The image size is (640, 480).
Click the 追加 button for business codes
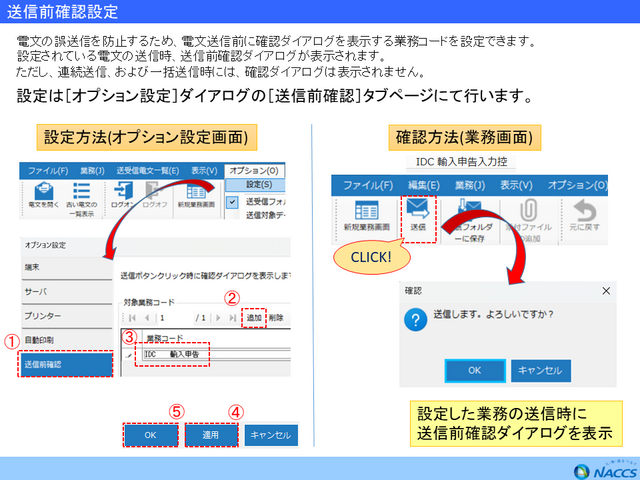pos(254,318)
